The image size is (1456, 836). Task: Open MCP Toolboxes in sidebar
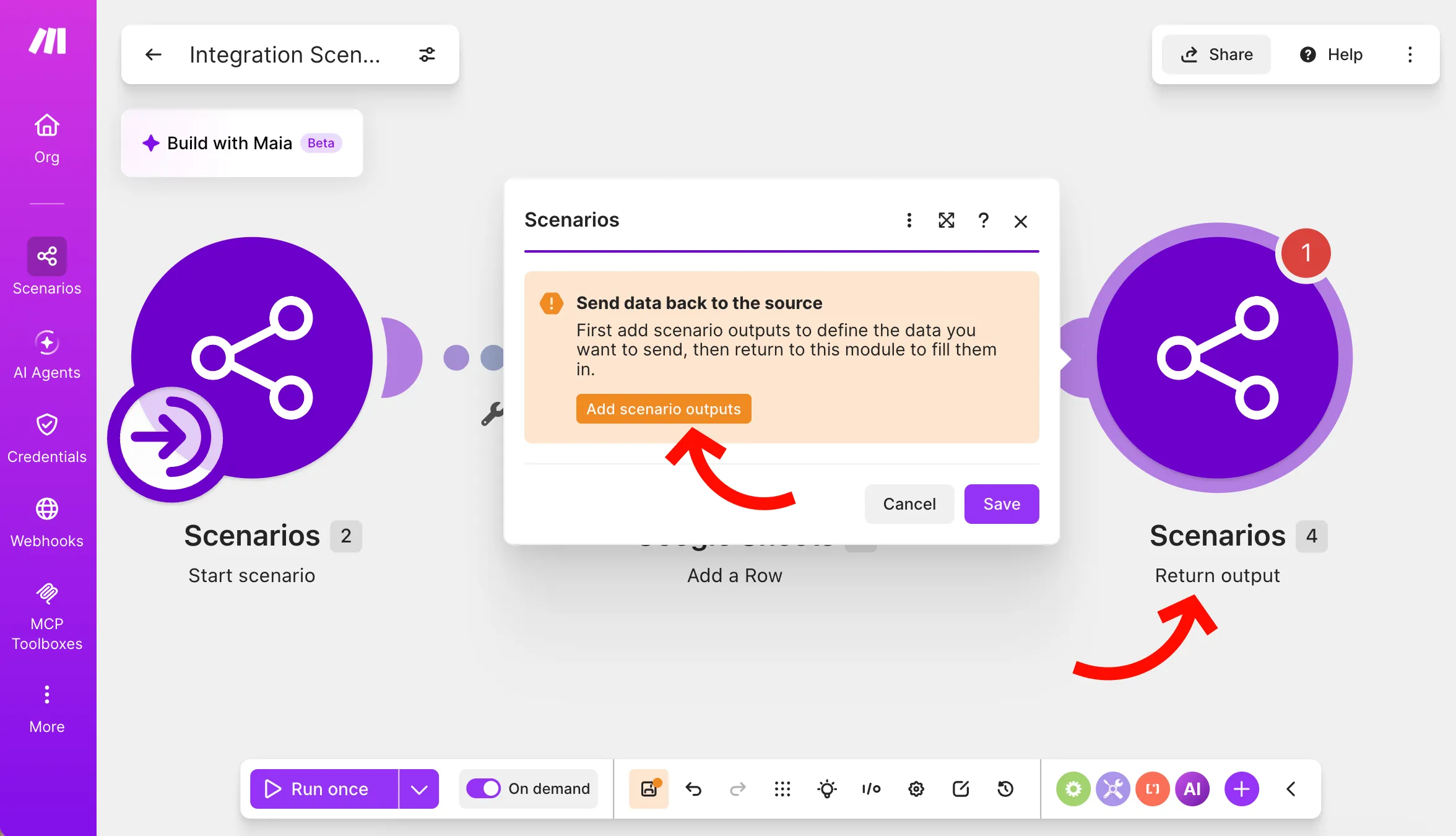[47, 617]
